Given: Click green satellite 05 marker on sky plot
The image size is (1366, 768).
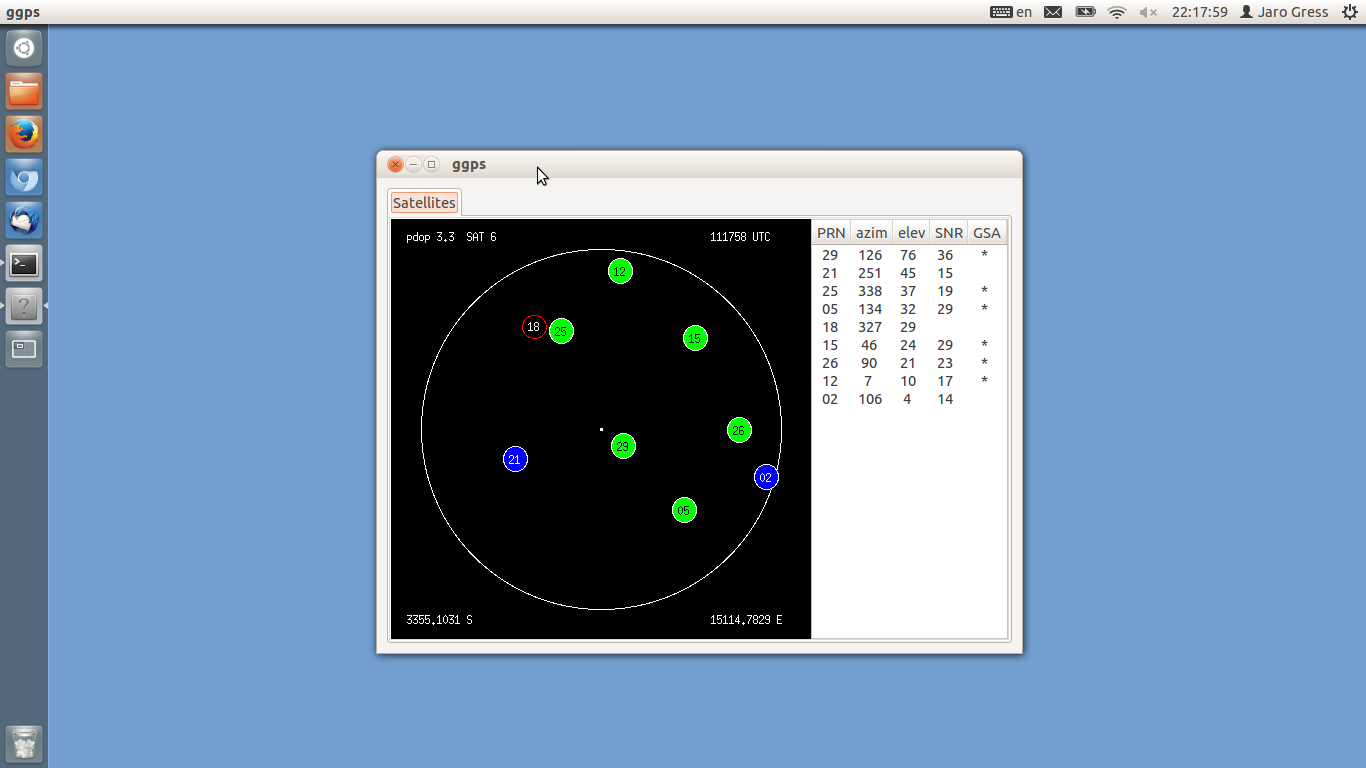Looking at the screenshot, I should click(684, 509).
